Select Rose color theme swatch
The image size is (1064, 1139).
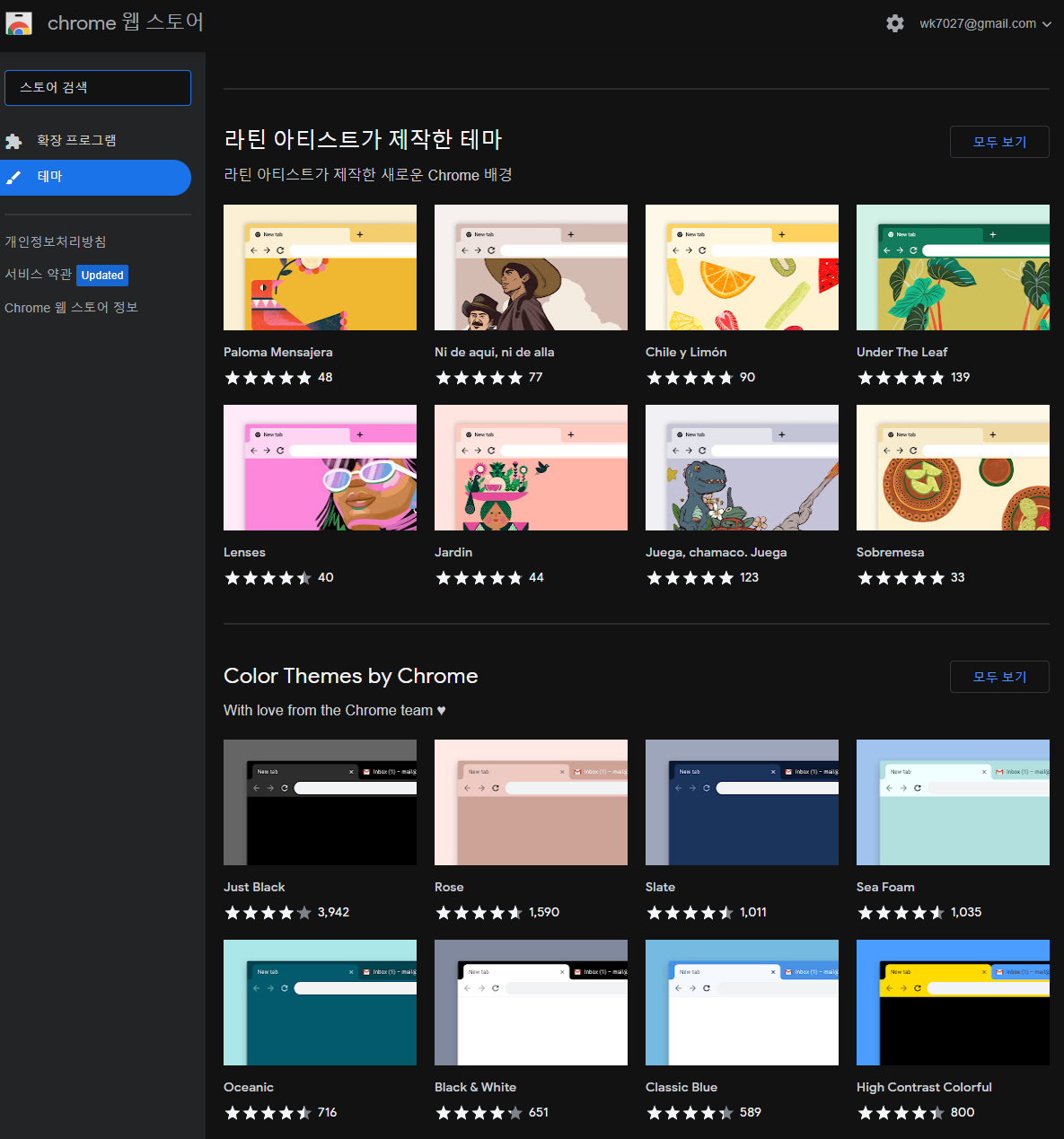(531, 802)
